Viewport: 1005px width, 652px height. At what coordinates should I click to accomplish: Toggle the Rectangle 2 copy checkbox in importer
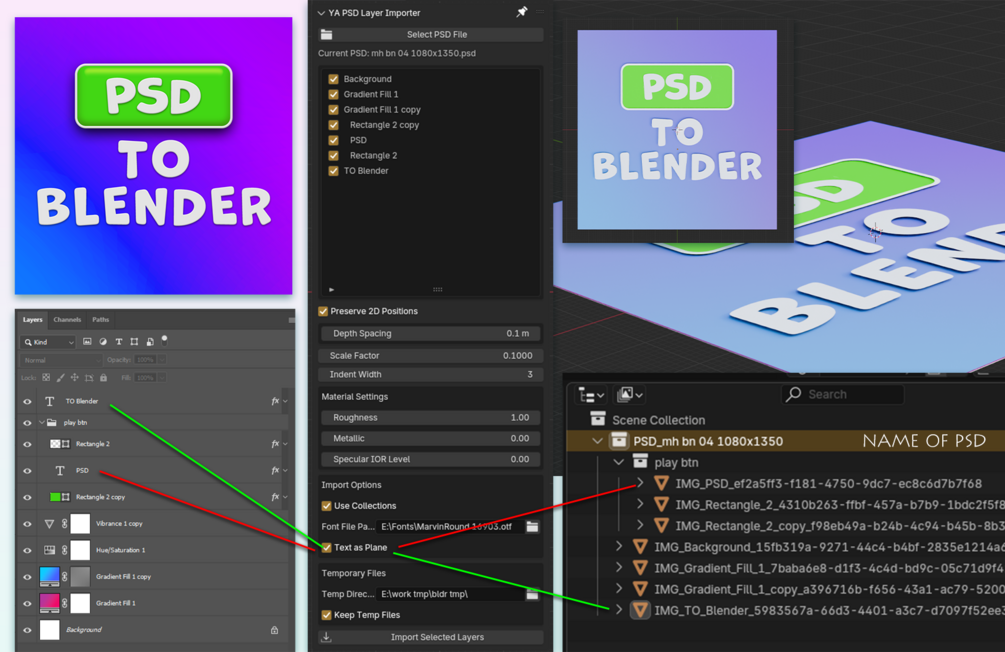click(333, 125)
